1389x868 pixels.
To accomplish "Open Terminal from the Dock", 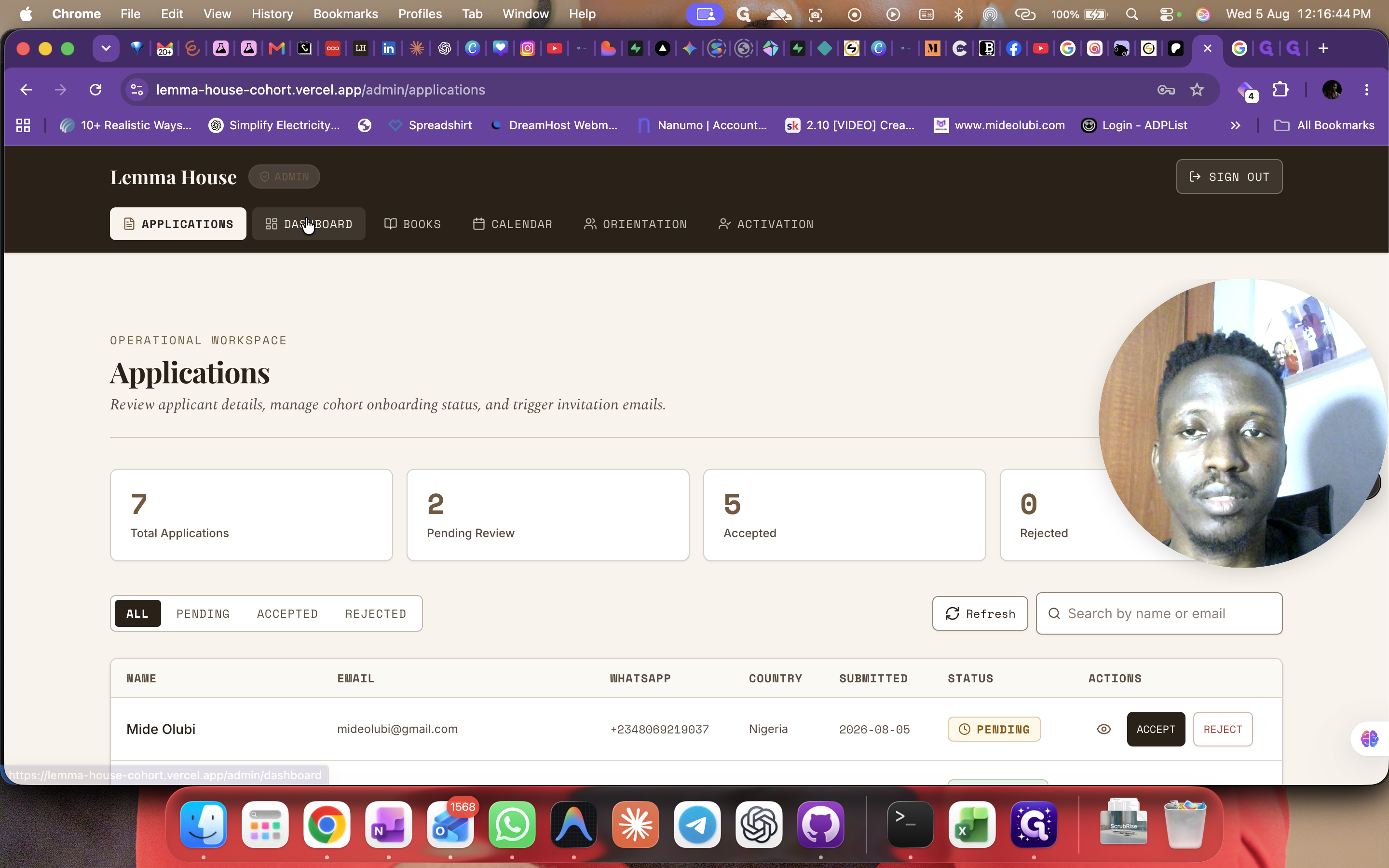I will coord(910,825).
